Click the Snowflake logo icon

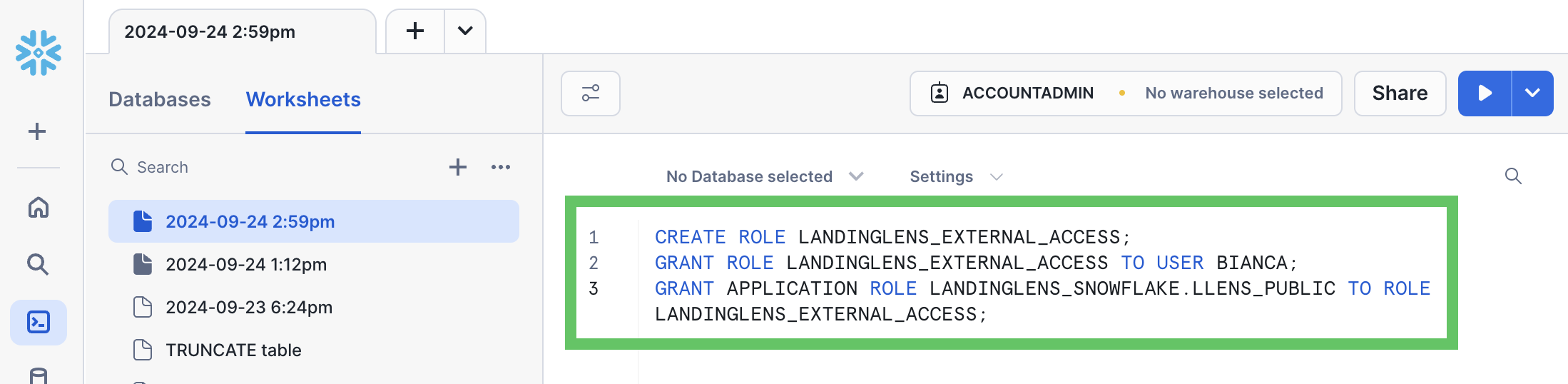pyautogui.click(x=39, y=52)
